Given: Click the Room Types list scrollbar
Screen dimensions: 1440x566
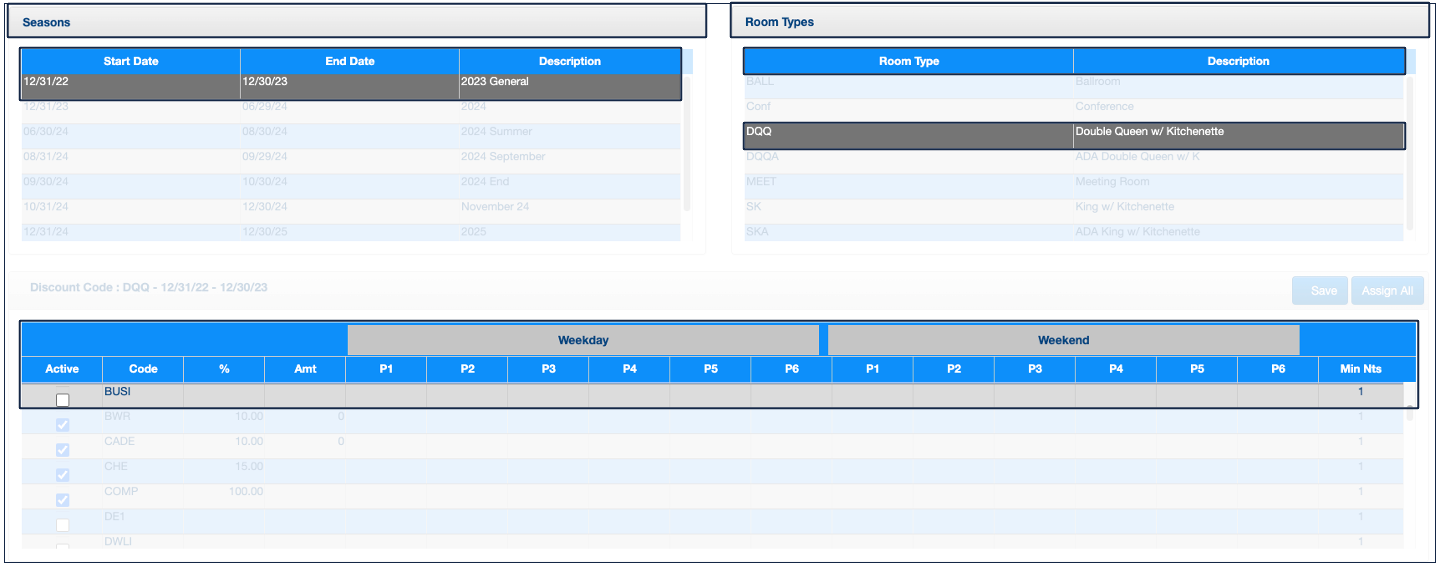Looking at the screenshot, I should (x=1410, y=150).
